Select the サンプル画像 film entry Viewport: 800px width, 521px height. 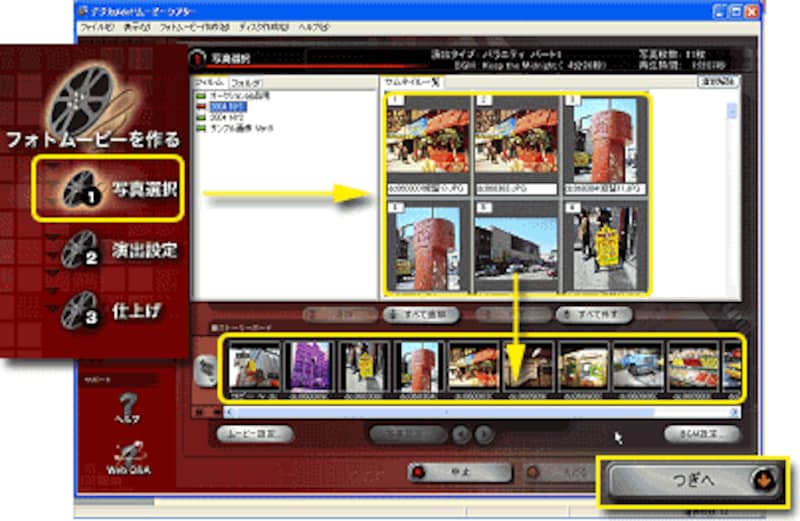pos(235,128)
